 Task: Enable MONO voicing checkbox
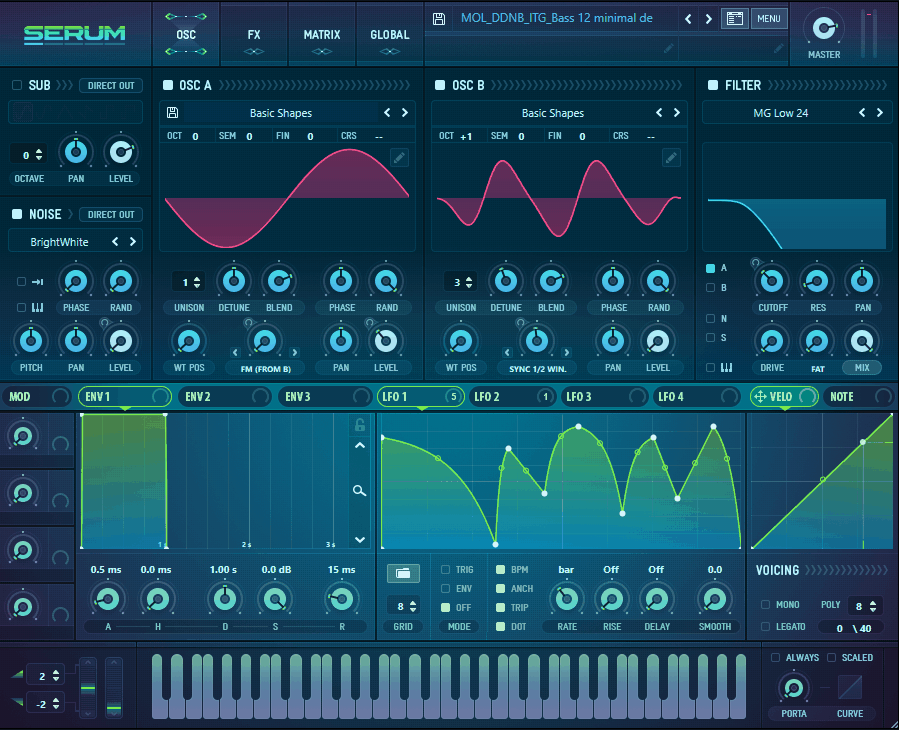[x=765, y=604]
